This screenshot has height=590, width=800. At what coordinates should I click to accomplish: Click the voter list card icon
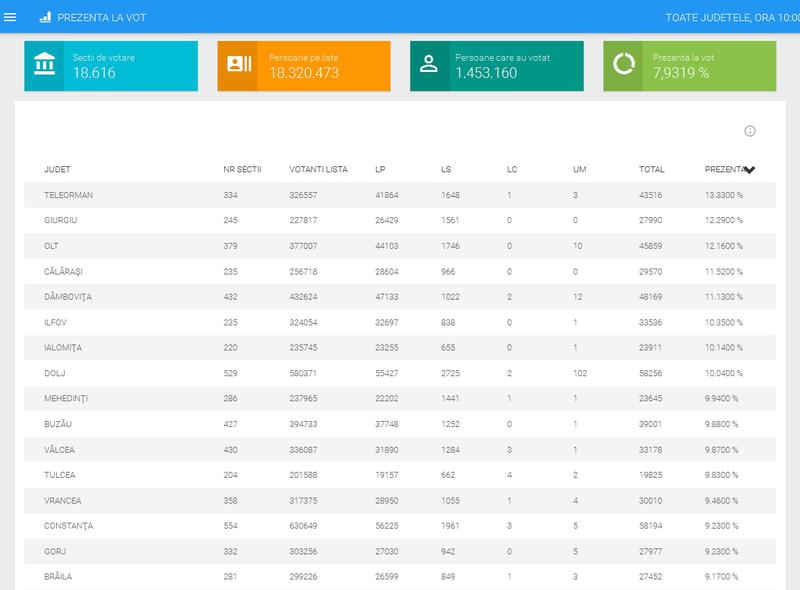click(238, 66)
